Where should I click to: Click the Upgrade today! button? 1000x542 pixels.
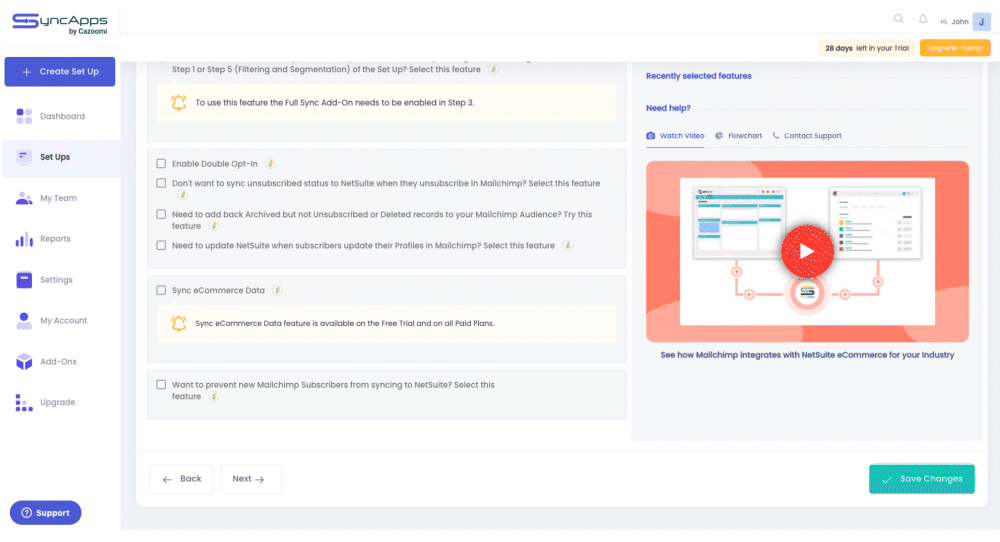click(955, 48)
